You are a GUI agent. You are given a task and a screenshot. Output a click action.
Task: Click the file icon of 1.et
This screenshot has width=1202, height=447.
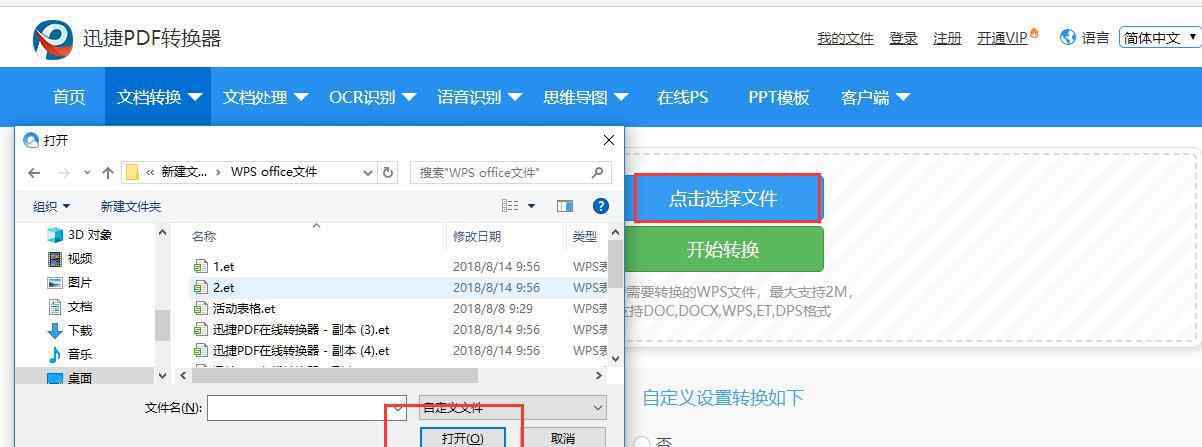200,267
